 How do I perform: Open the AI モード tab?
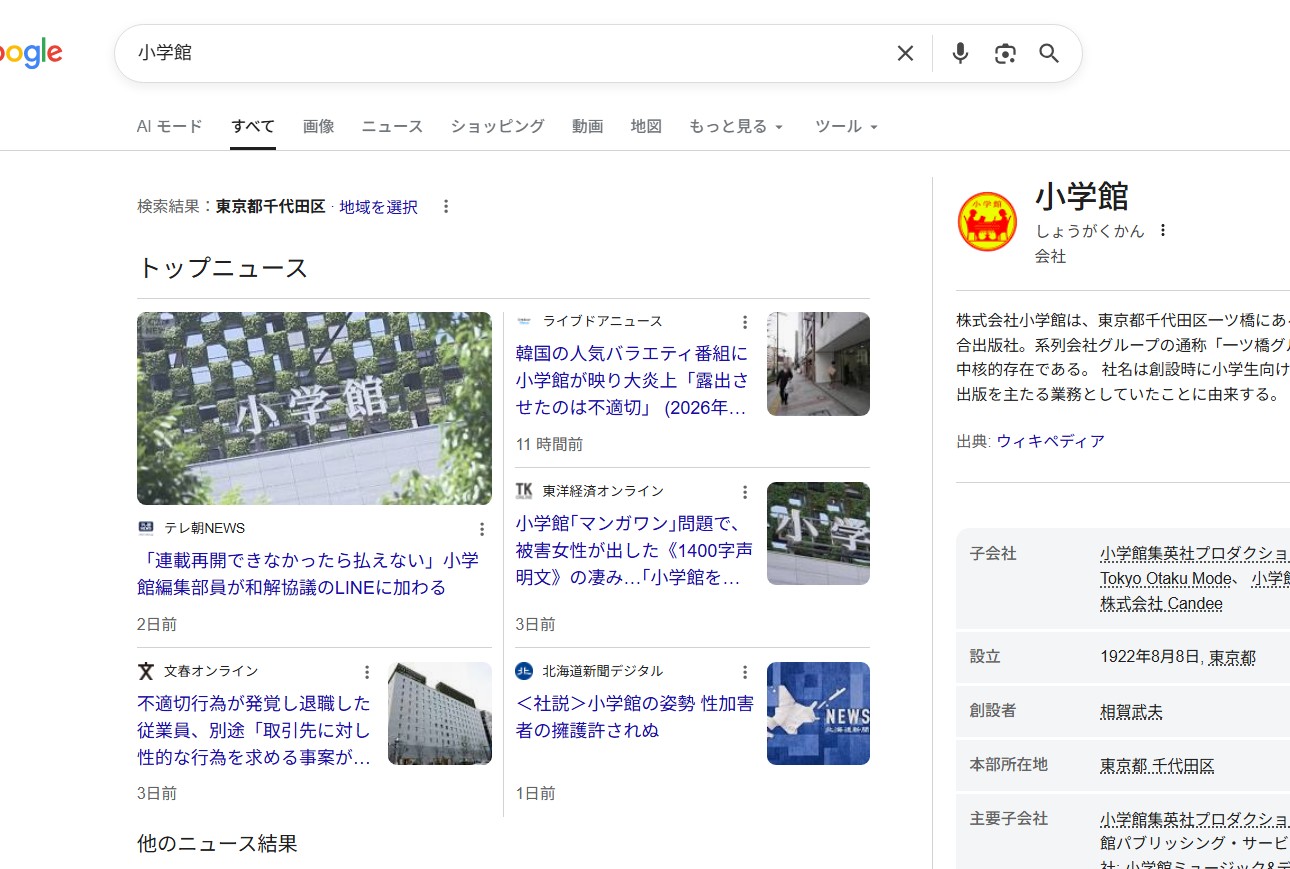tap(169, 126)
